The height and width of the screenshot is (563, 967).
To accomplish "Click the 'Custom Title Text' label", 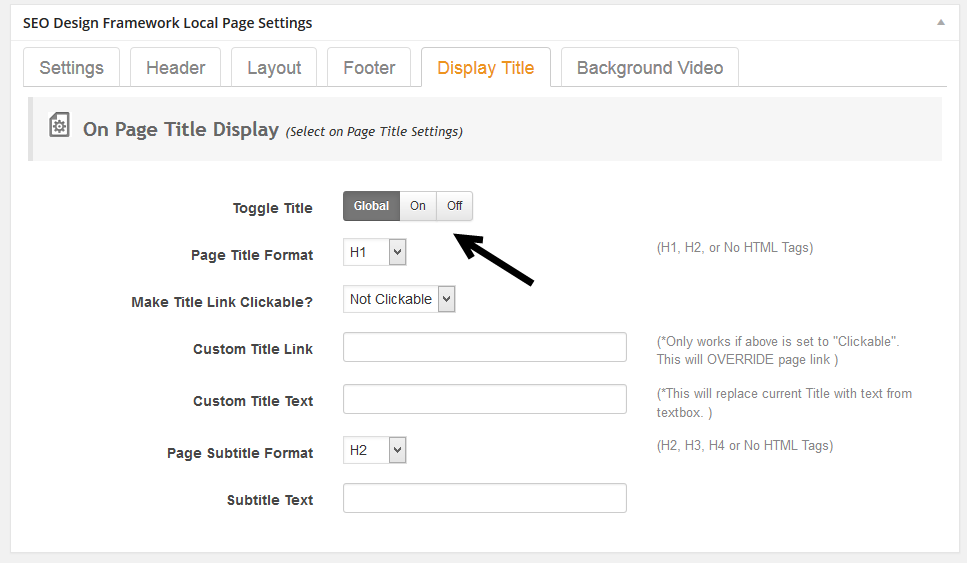I will [253, 401].
